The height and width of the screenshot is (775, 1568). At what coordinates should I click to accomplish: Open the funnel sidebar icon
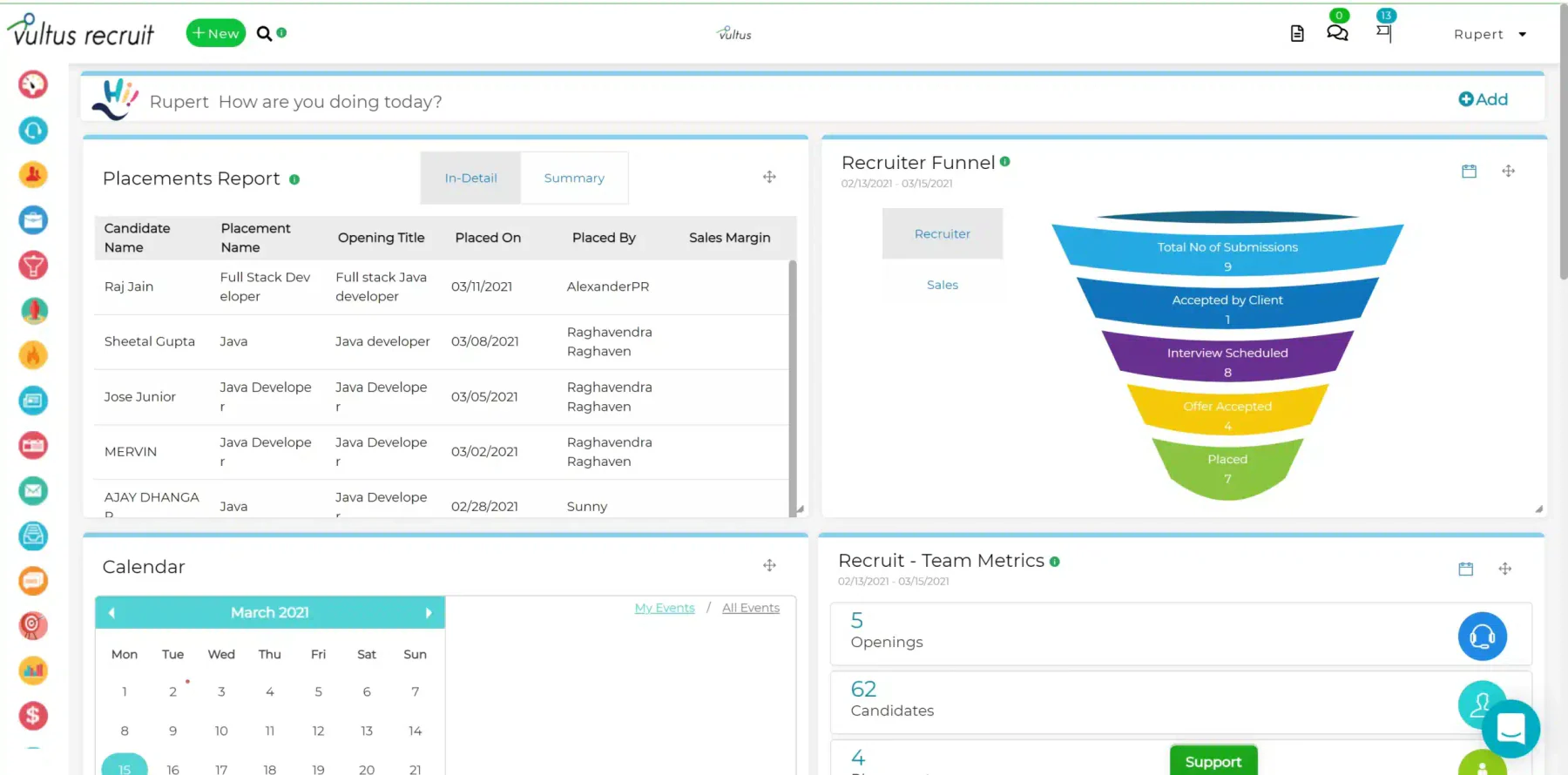coord(33,265)
